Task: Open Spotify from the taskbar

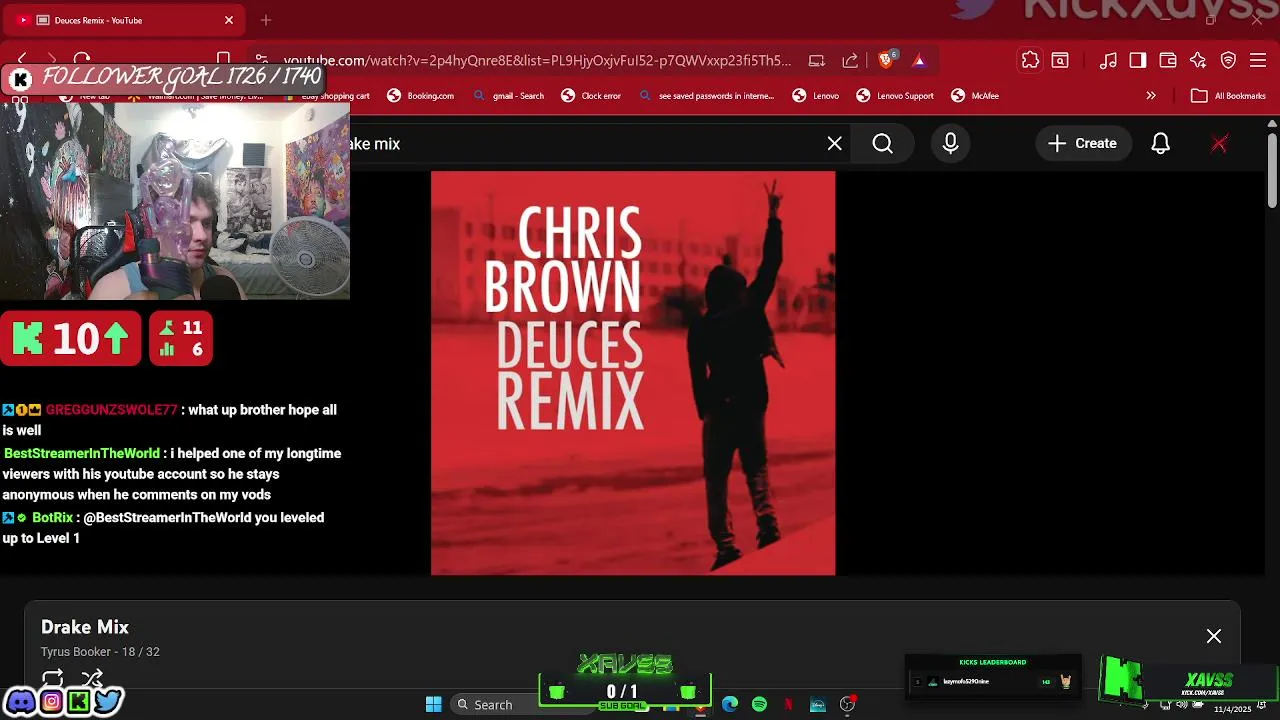Action: click(x=759, y=705)
